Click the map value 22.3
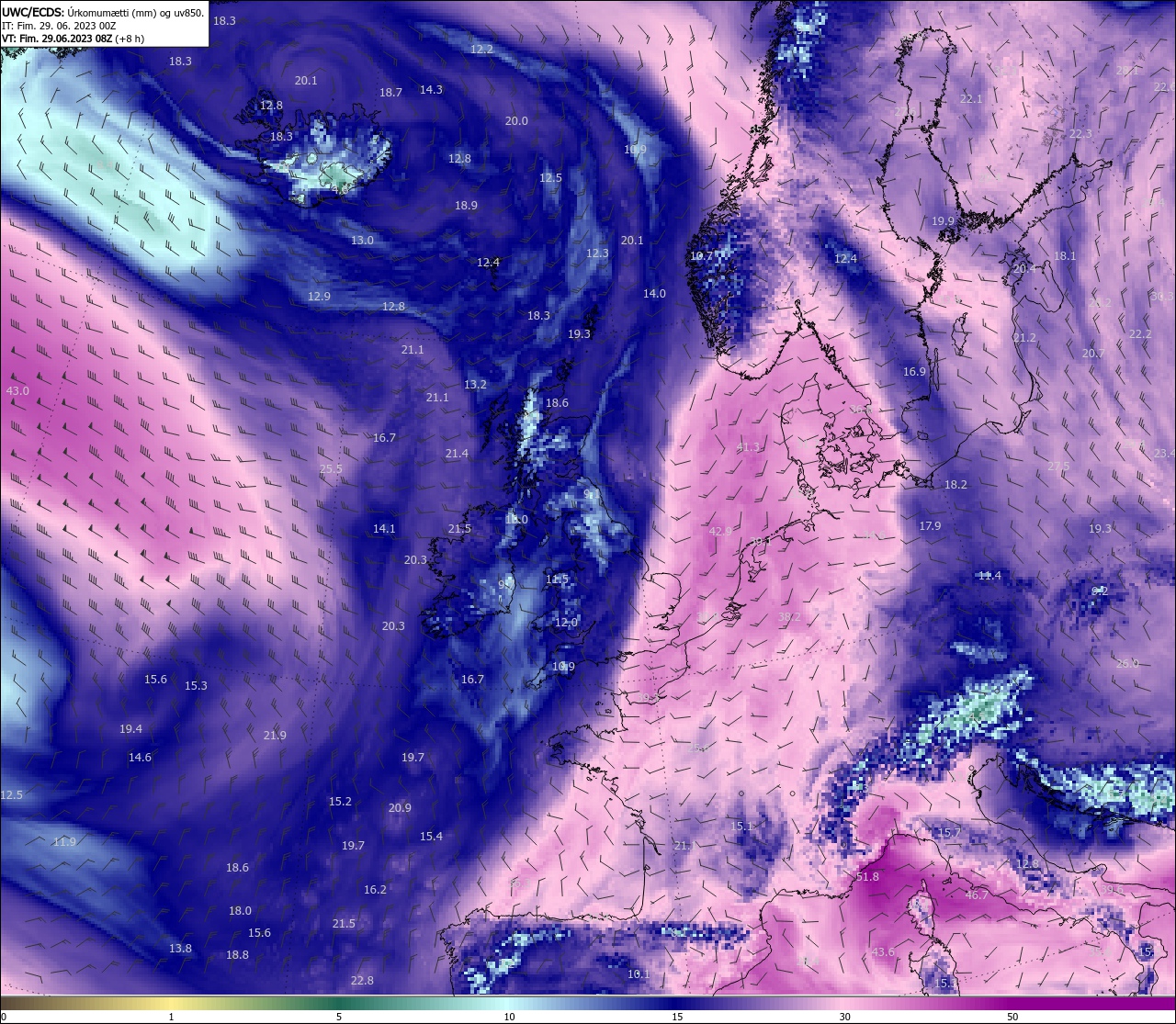This screenshot has height=1024, width=1176. tap(1080, 134)
